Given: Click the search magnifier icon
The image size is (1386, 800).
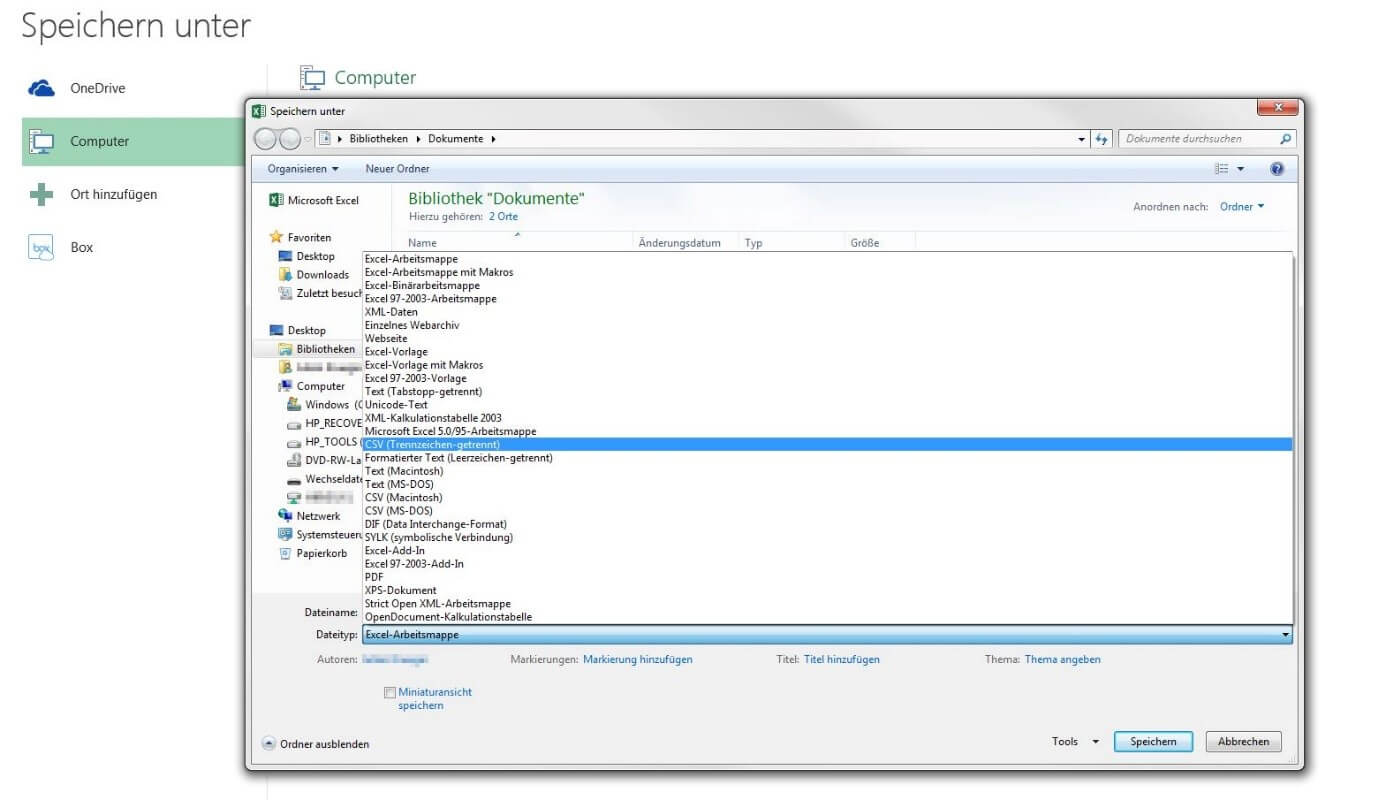Looking at the screenshot, I should click(1286, 139).
